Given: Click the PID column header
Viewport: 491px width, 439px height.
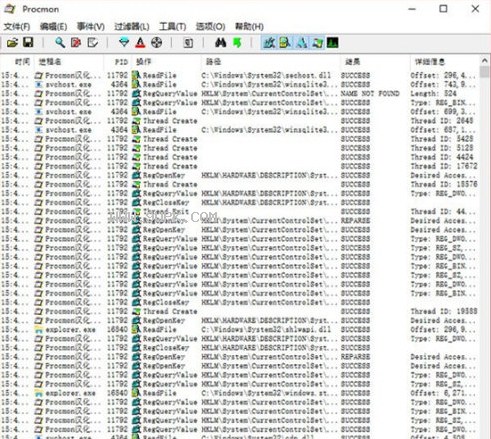Looking at the screenshot, I should pos(117,62).
